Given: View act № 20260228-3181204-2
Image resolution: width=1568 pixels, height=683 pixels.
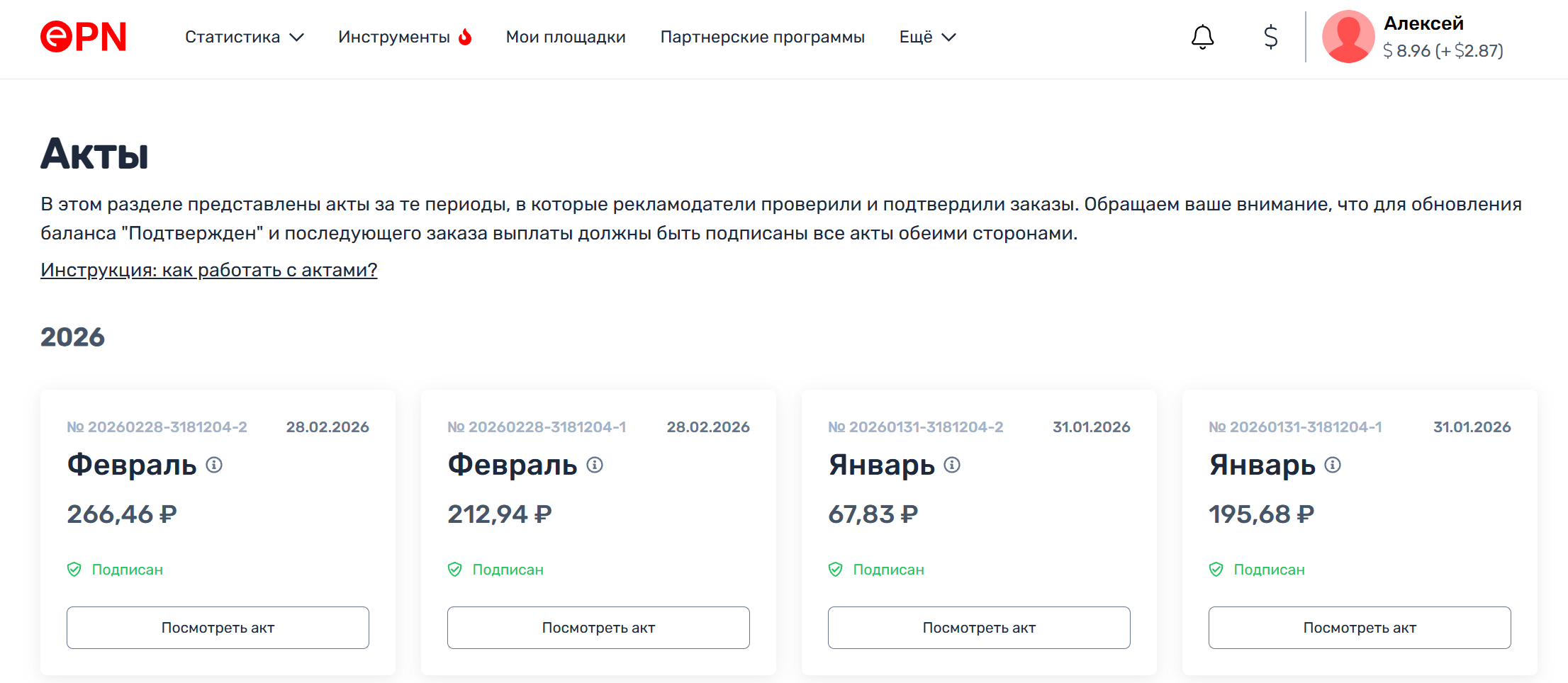Looking at the screenshot, I should (x=218, y=628).
